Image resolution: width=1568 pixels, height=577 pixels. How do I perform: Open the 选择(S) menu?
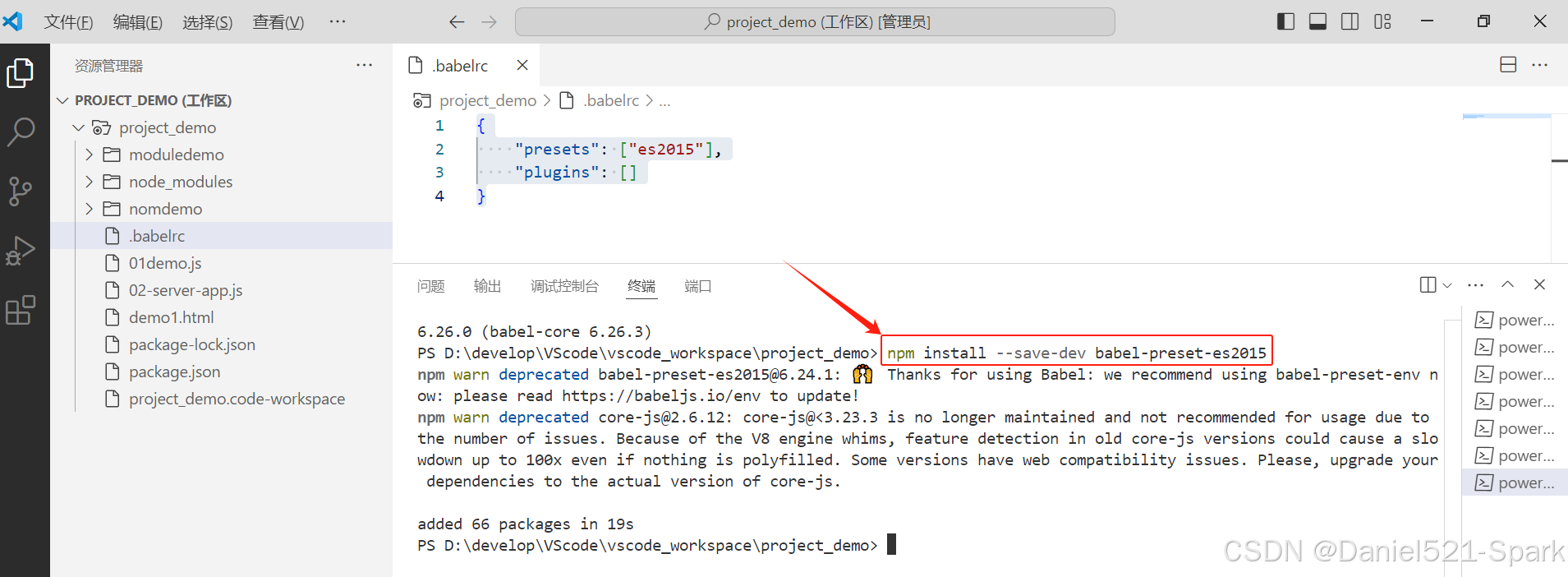pyautogui.click(x=208, y=22)
